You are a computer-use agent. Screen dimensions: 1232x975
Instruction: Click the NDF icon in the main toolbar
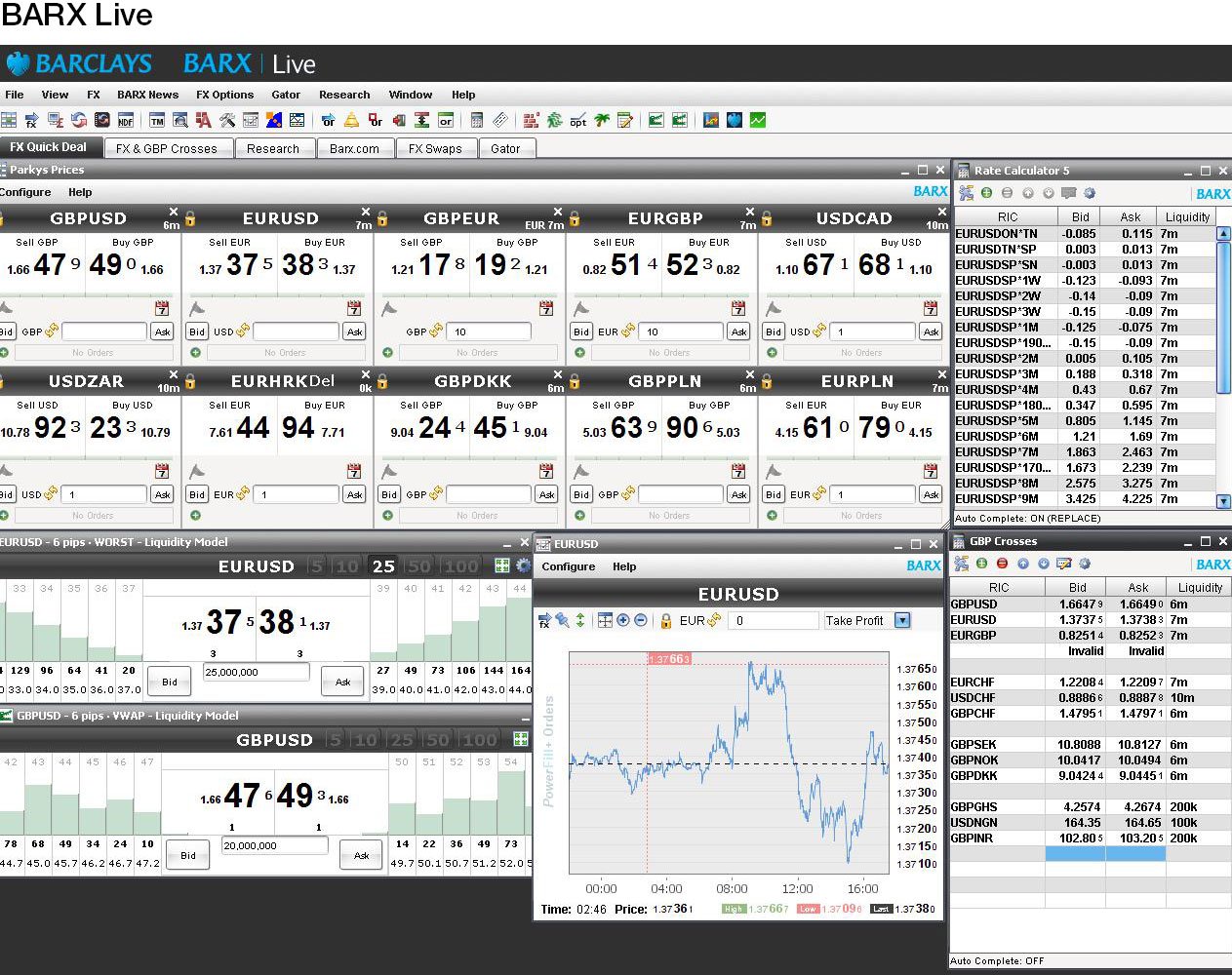pyautogui.click(x=126, y=120)
